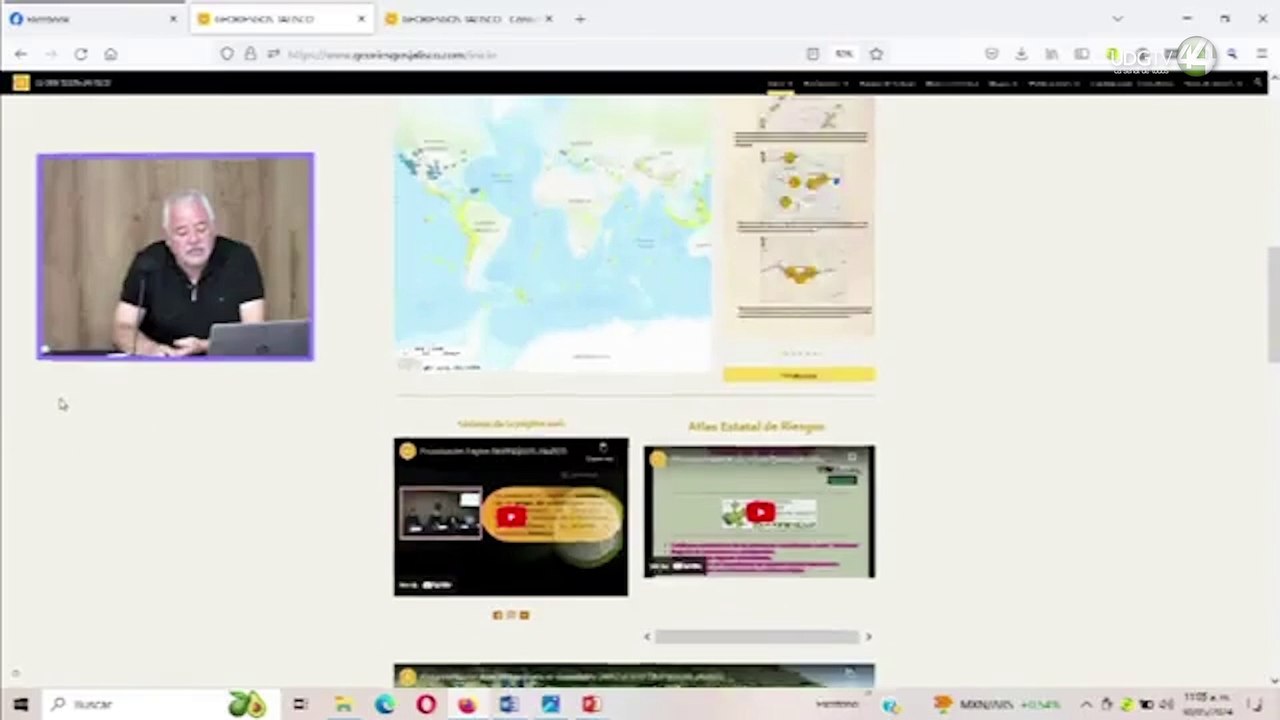
Task: Open site security padlock info
Action: 250,54
